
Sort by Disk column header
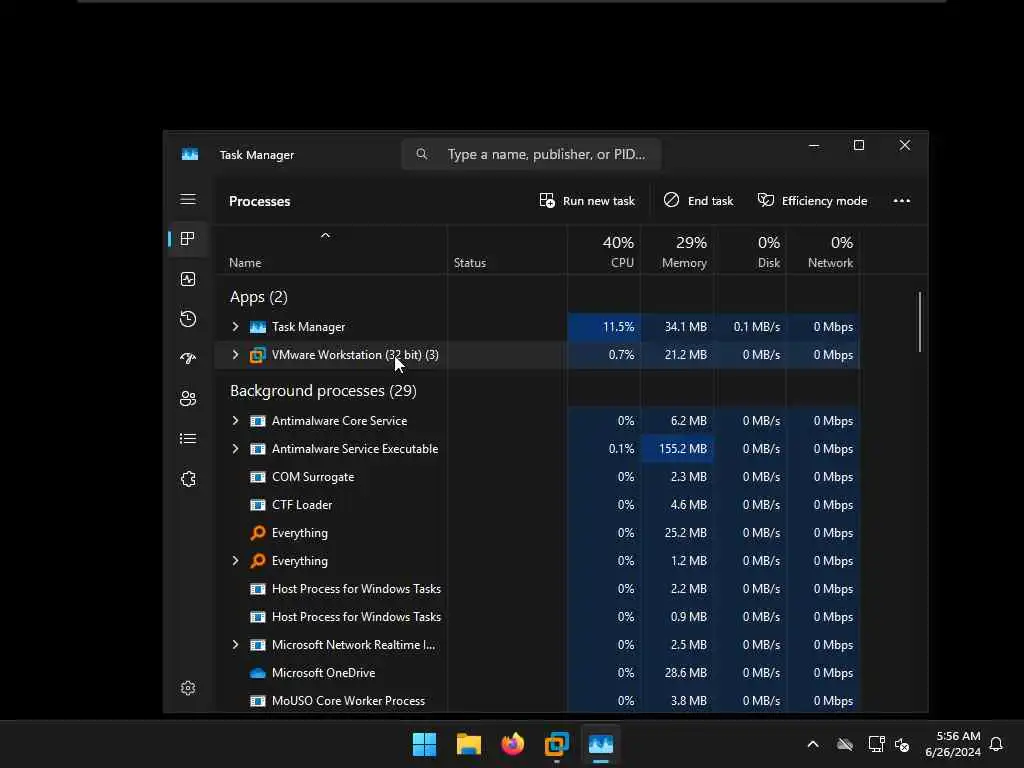[x=750, y=251]
